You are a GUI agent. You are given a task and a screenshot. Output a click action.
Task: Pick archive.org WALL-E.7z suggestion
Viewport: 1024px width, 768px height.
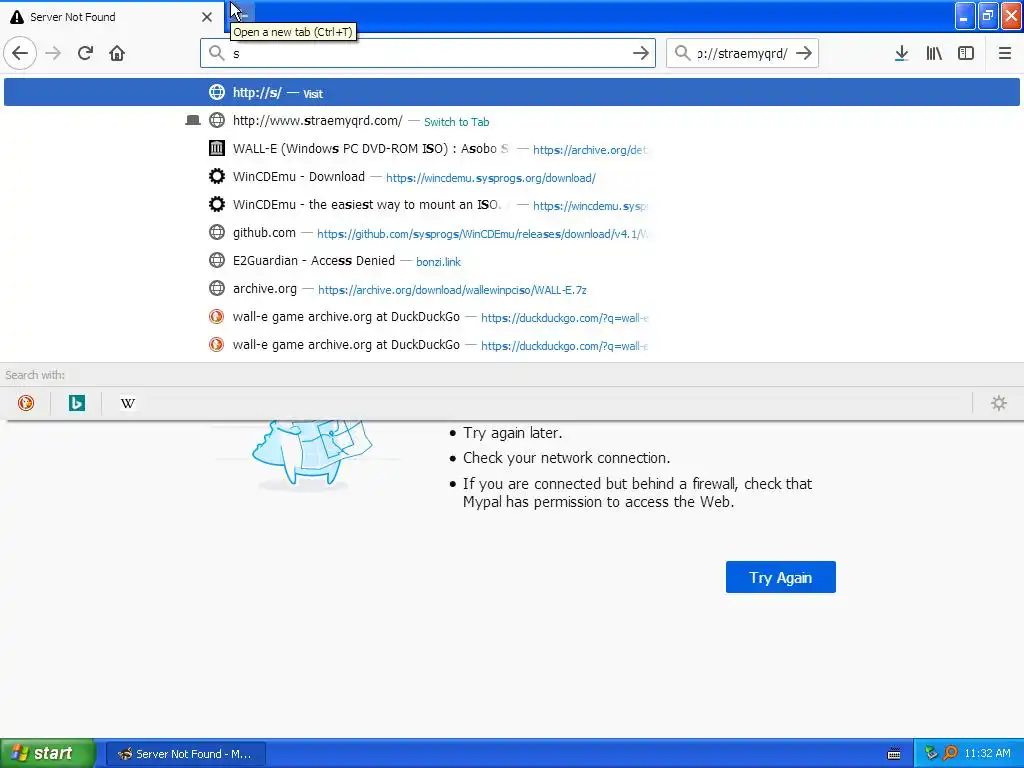pyautogui.click(x=511, y=289)
